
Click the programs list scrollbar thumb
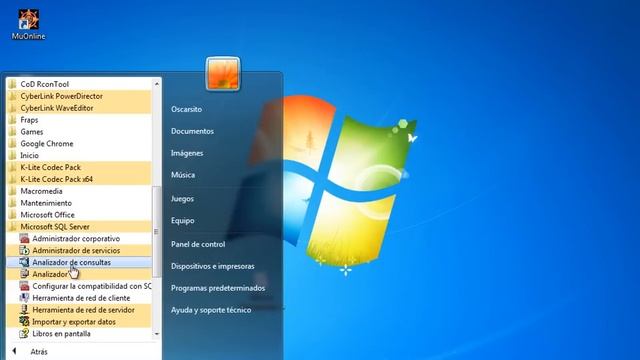(x=156, y=231)
